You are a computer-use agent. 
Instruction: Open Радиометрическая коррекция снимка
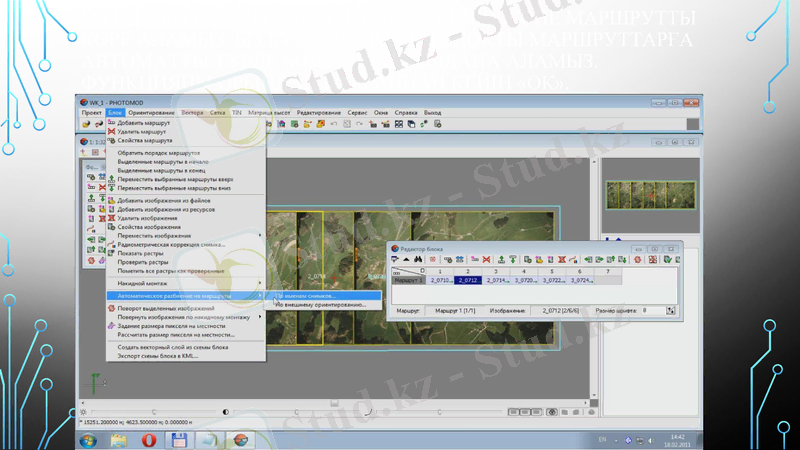click(x=171, y=244)
